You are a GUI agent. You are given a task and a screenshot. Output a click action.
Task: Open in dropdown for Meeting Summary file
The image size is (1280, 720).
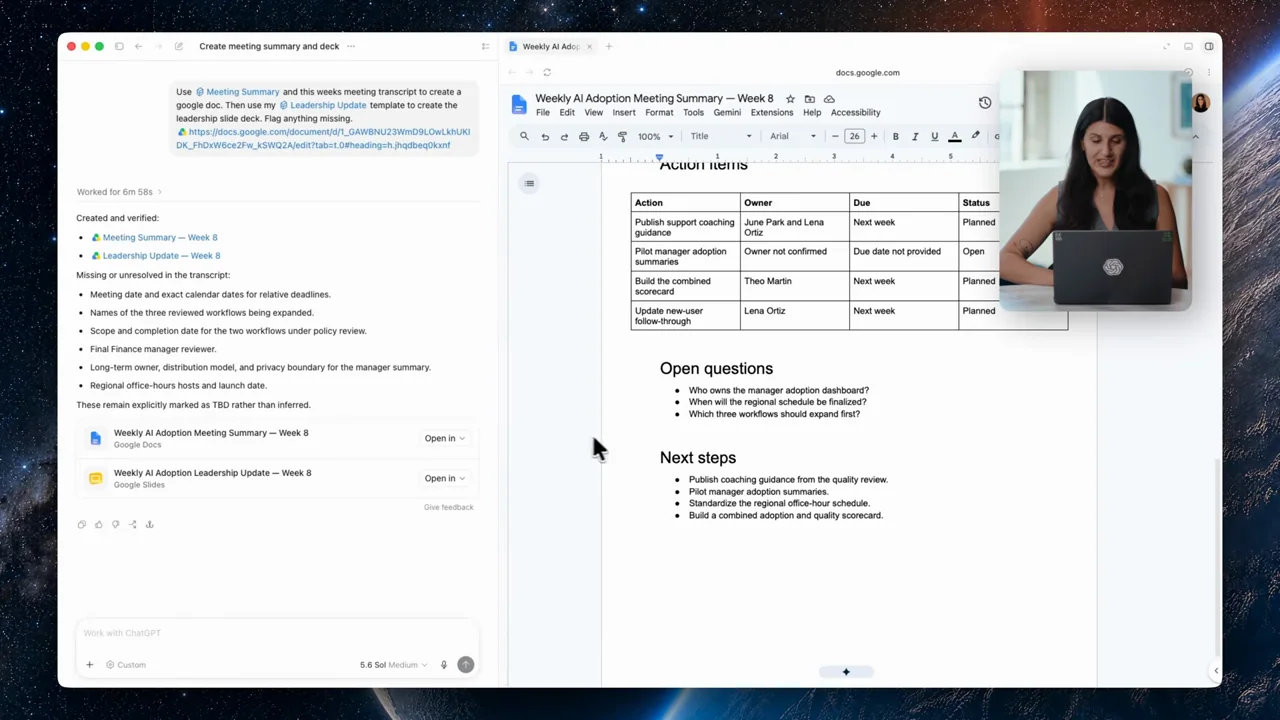(x=444, y=438)
